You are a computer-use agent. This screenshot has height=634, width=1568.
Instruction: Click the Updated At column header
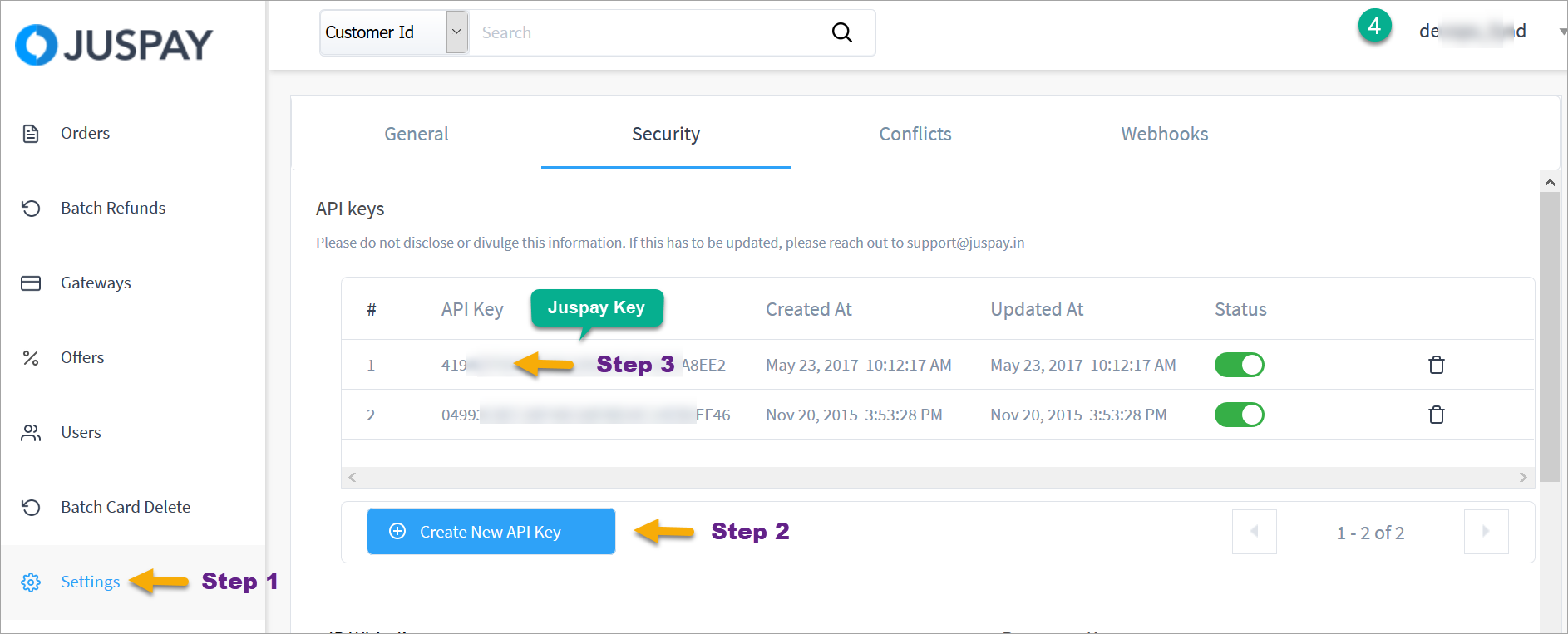[1037, 310]
